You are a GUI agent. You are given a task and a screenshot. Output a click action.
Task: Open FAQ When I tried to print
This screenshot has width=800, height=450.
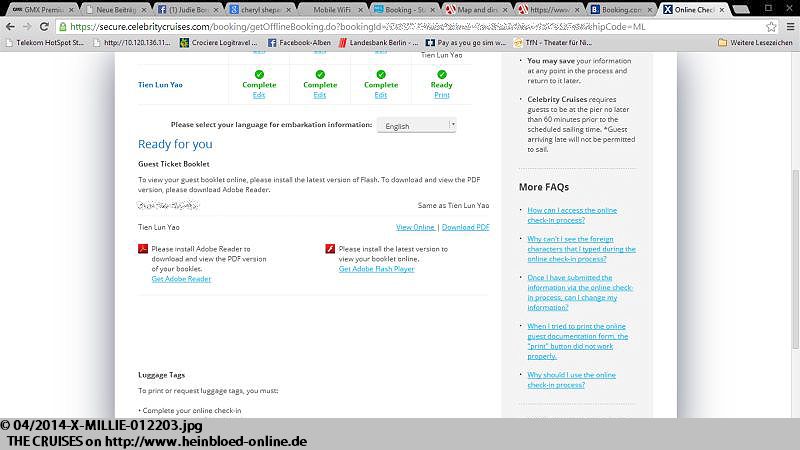(x=578, y=341)
